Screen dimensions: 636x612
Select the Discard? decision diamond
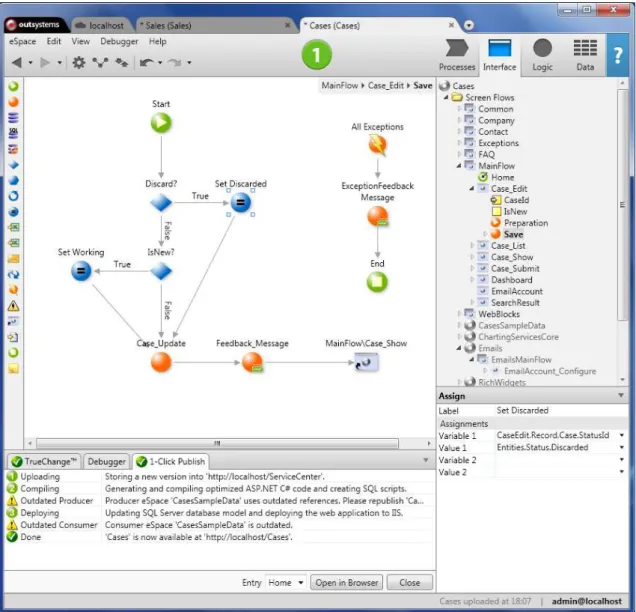tap(161, 202)
